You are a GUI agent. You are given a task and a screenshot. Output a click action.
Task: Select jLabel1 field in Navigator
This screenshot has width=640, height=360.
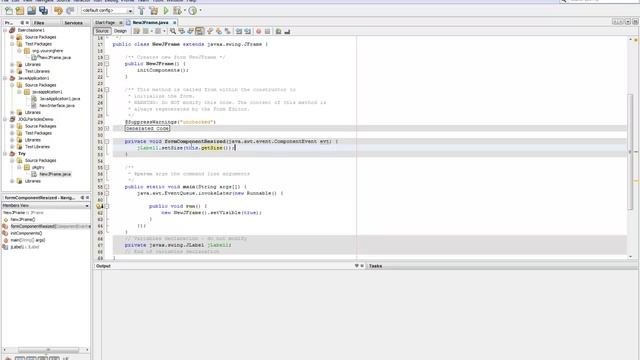coord(24,247)
